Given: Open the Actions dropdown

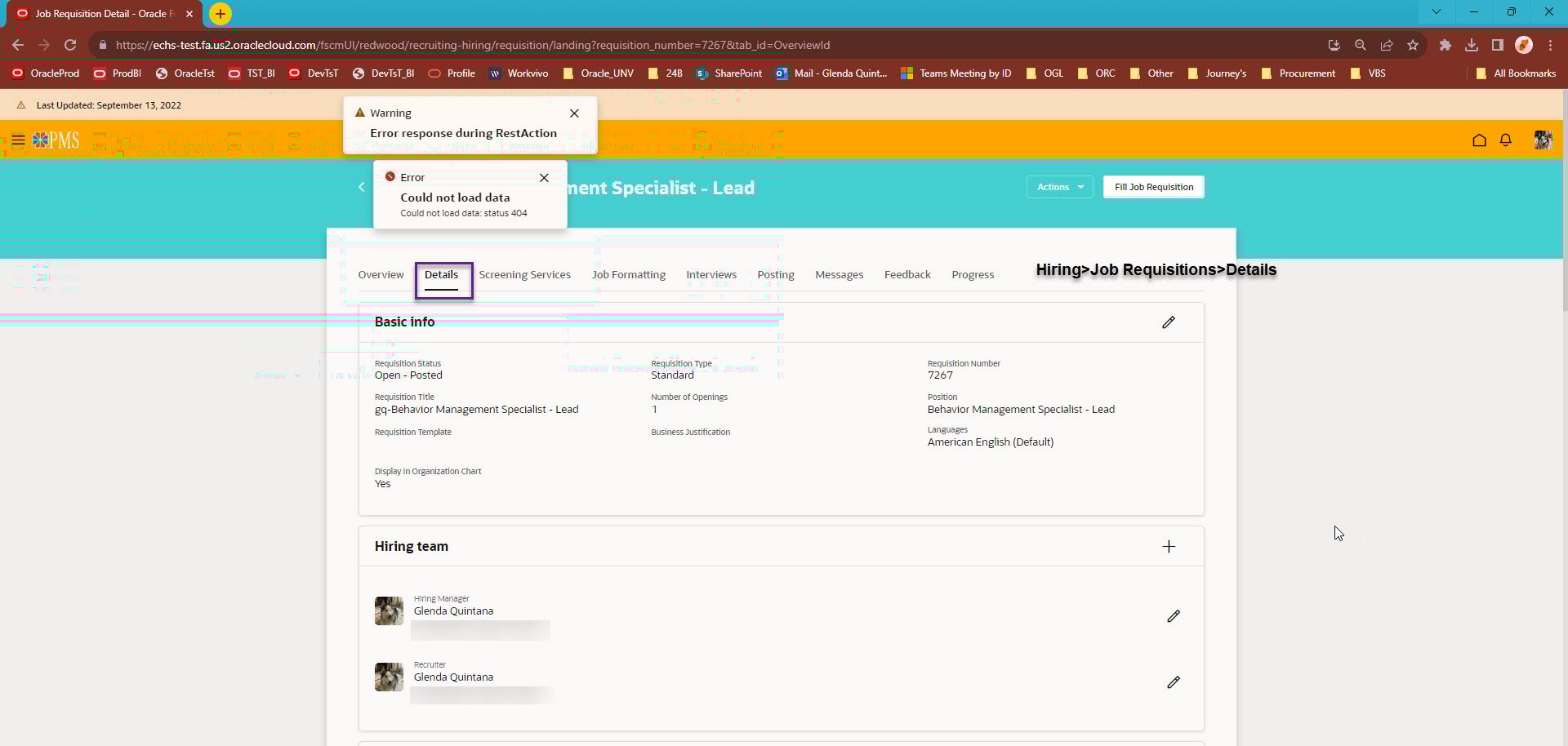Looking at the screenshot, I should tap(1058, 187).
